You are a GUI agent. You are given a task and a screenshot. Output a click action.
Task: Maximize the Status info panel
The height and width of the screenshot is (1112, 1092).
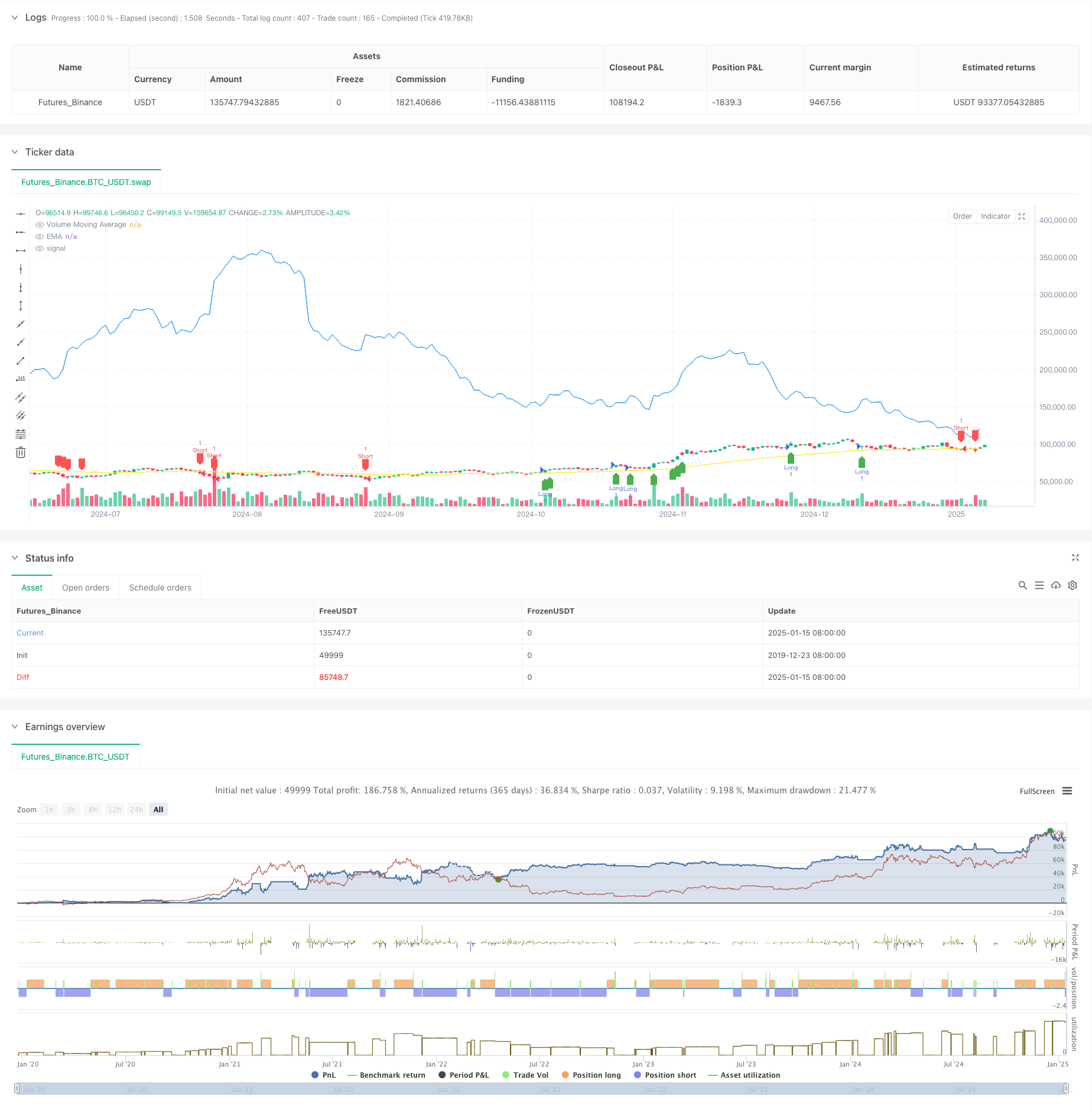1075,557
